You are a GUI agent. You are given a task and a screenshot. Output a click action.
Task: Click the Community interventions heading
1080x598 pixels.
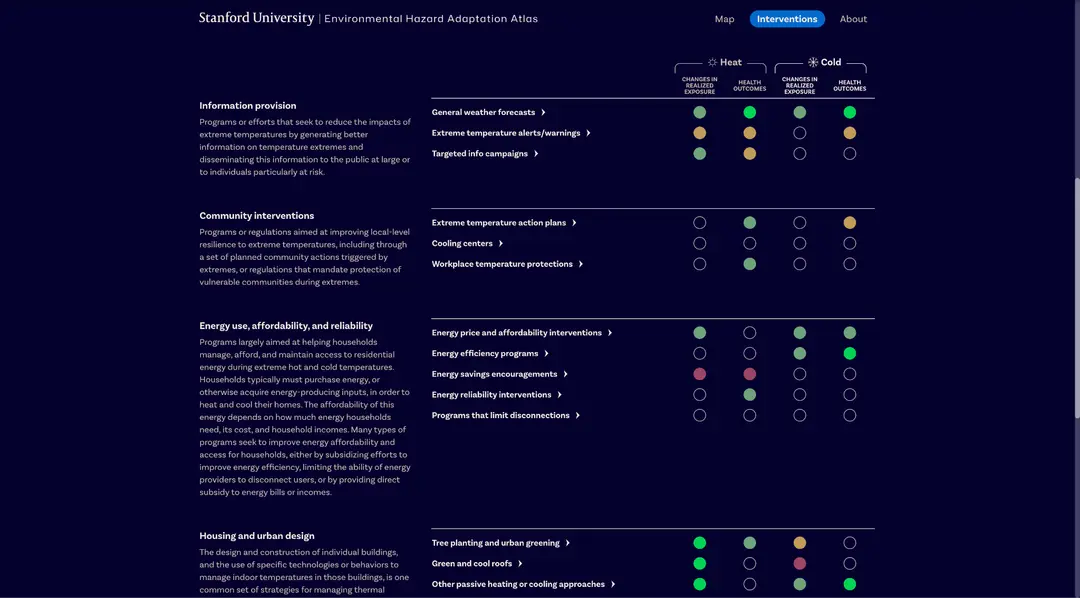click(x=256, y=216)
